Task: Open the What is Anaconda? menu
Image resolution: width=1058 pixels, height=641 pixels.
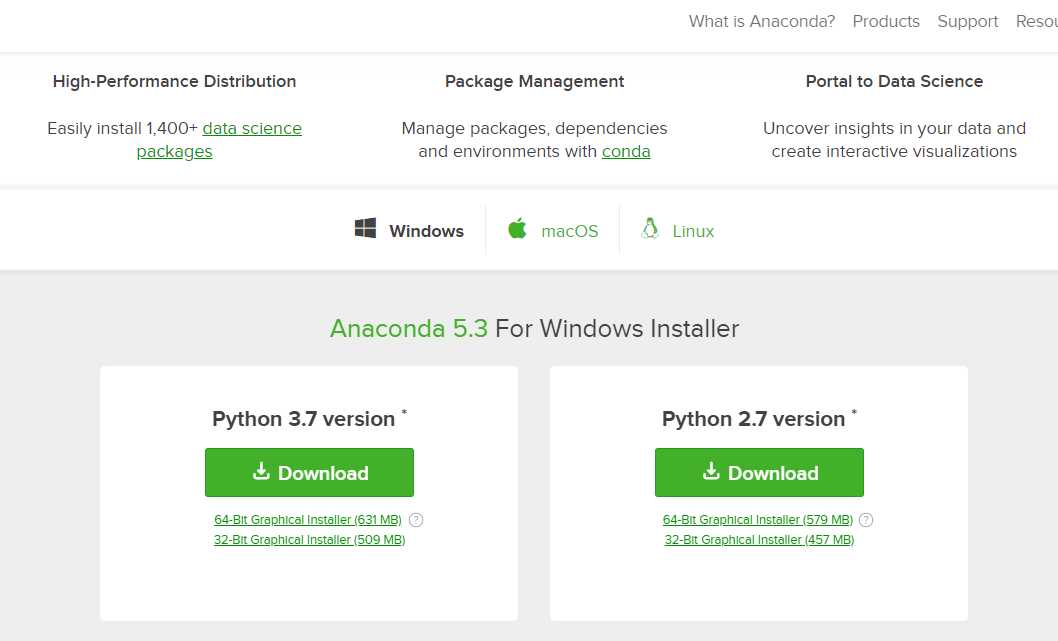Action: pos(762,22)
